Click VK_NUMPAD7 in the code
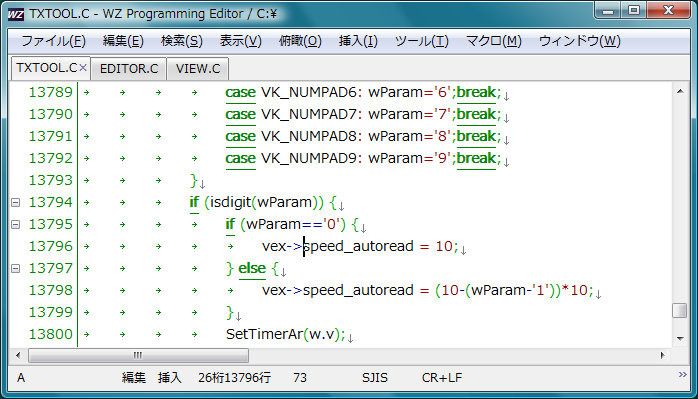 tap(308, 115)
